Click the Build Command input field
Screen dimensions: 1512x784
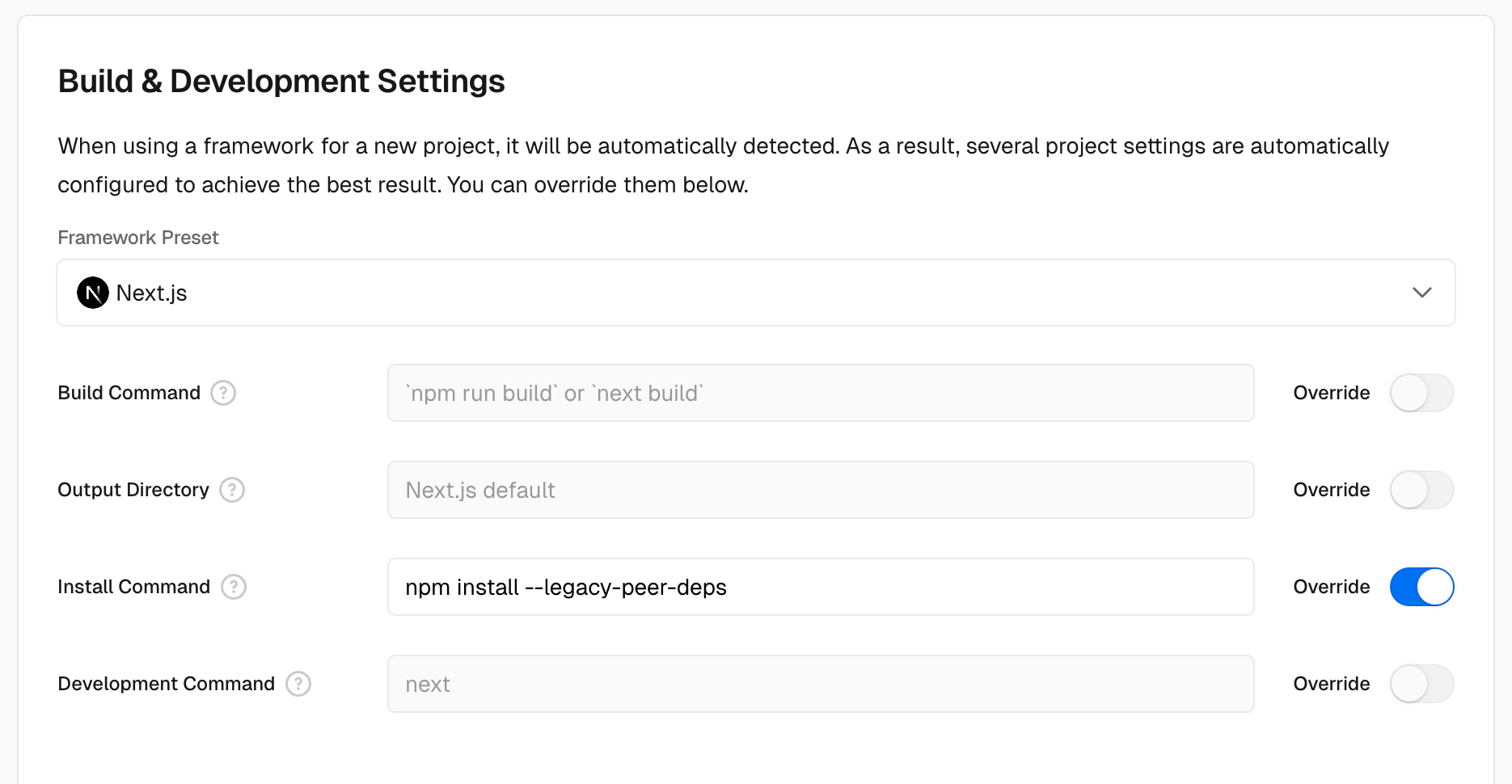tap(821, 393)
